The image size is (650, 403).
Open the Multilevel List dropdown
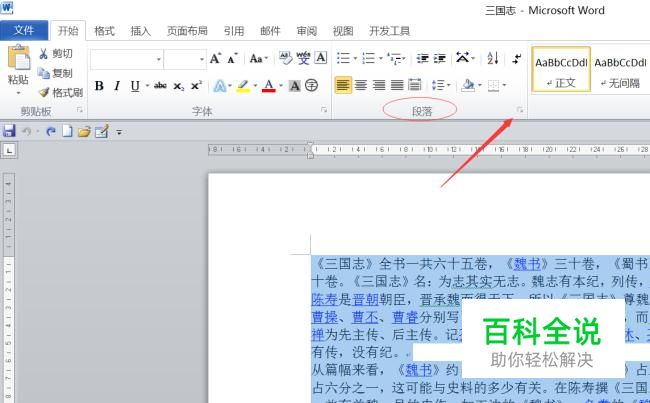(396, 58)
